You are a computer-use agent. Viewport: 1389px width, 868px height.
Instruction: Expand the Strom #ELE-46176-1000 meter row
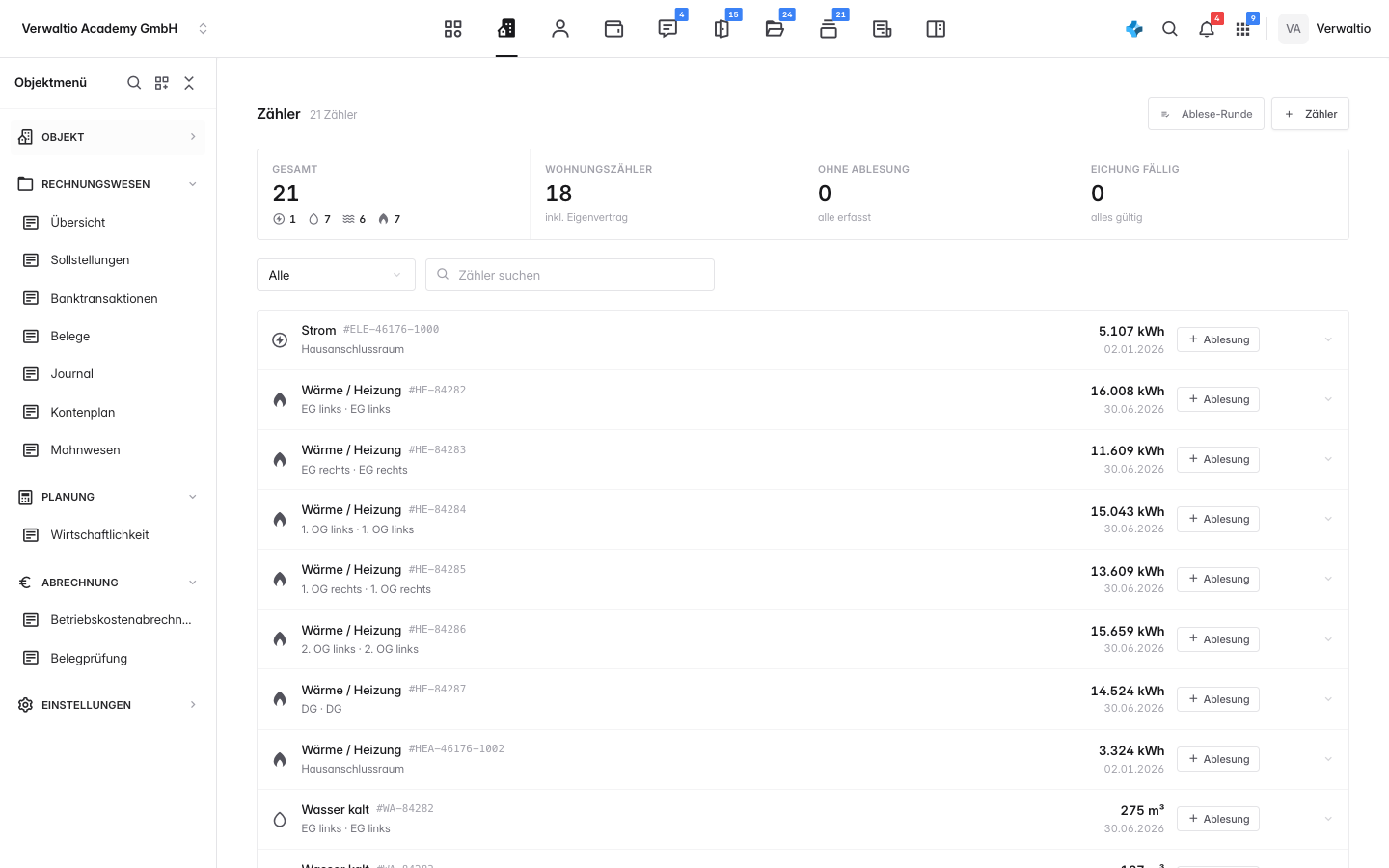1328,339
